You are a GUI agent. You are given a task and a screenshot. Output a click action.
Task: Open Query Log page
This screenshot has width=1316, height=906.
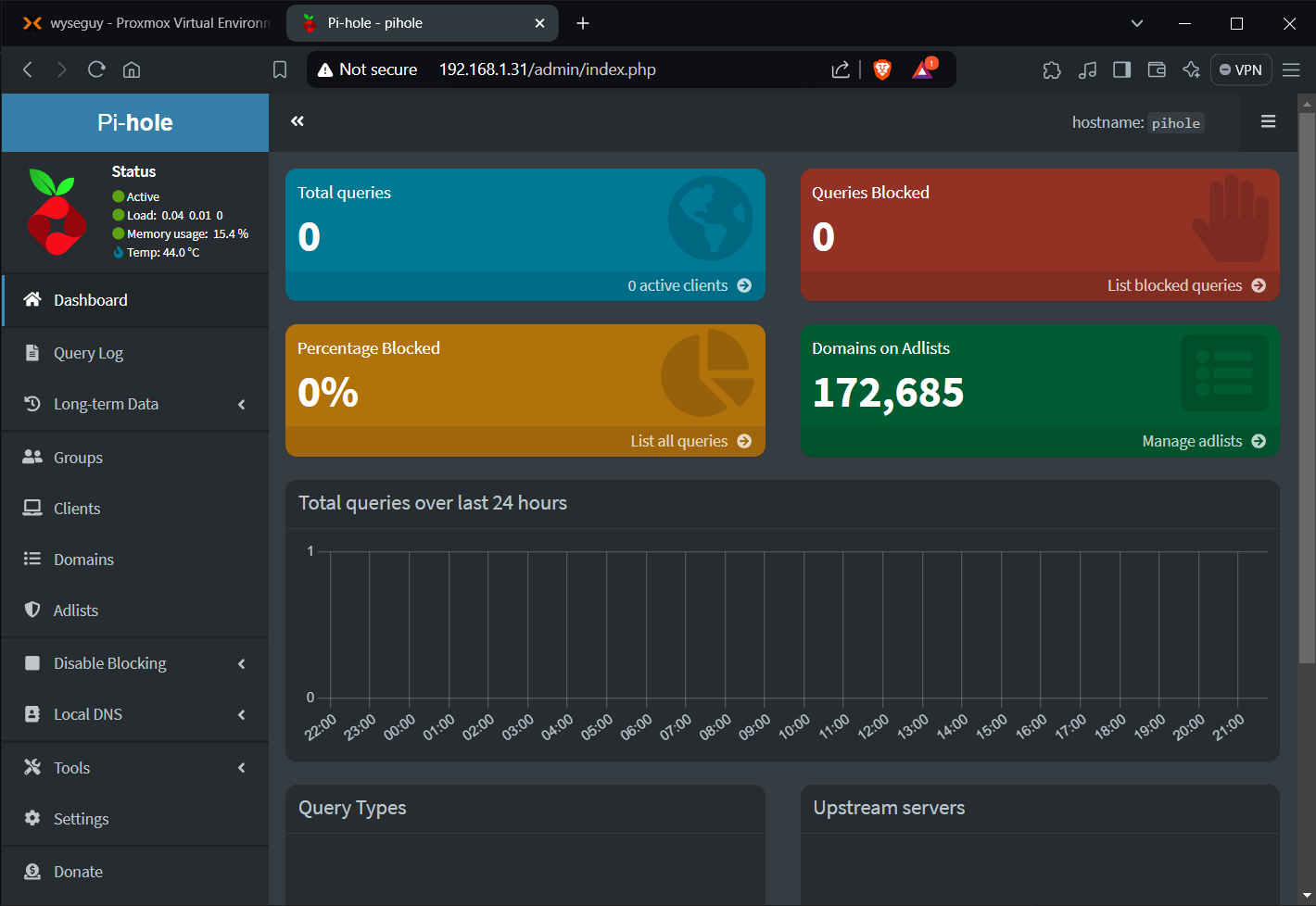click(x=135, y=353)
